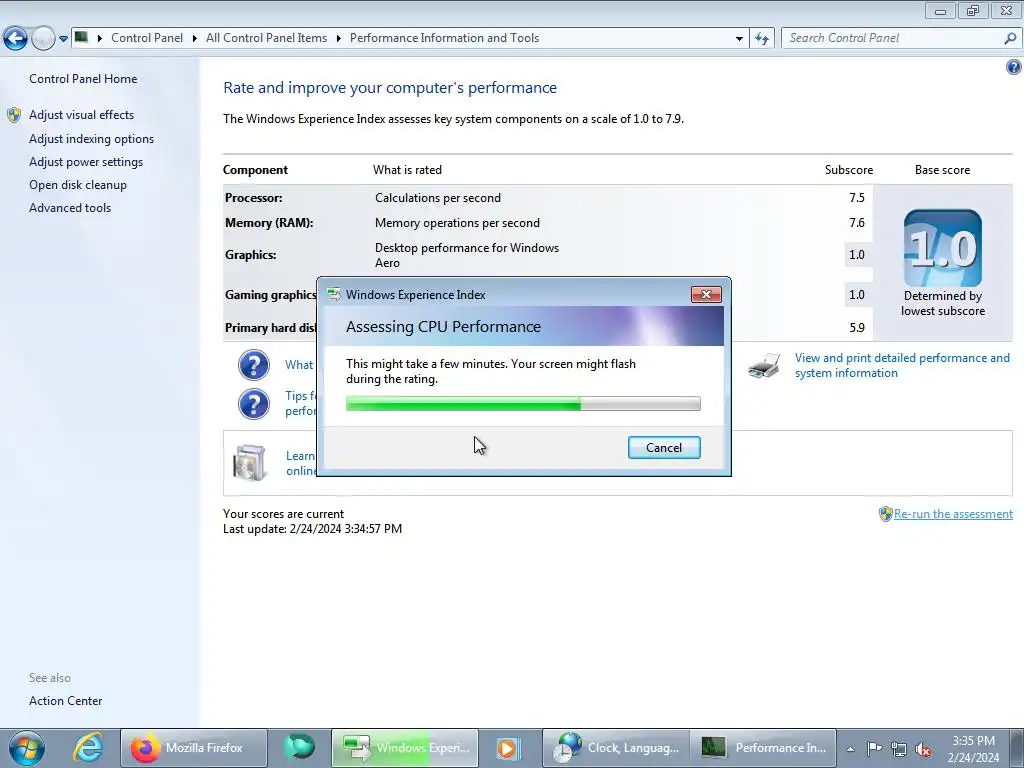Click the Processor subscore 7.5

857,198
